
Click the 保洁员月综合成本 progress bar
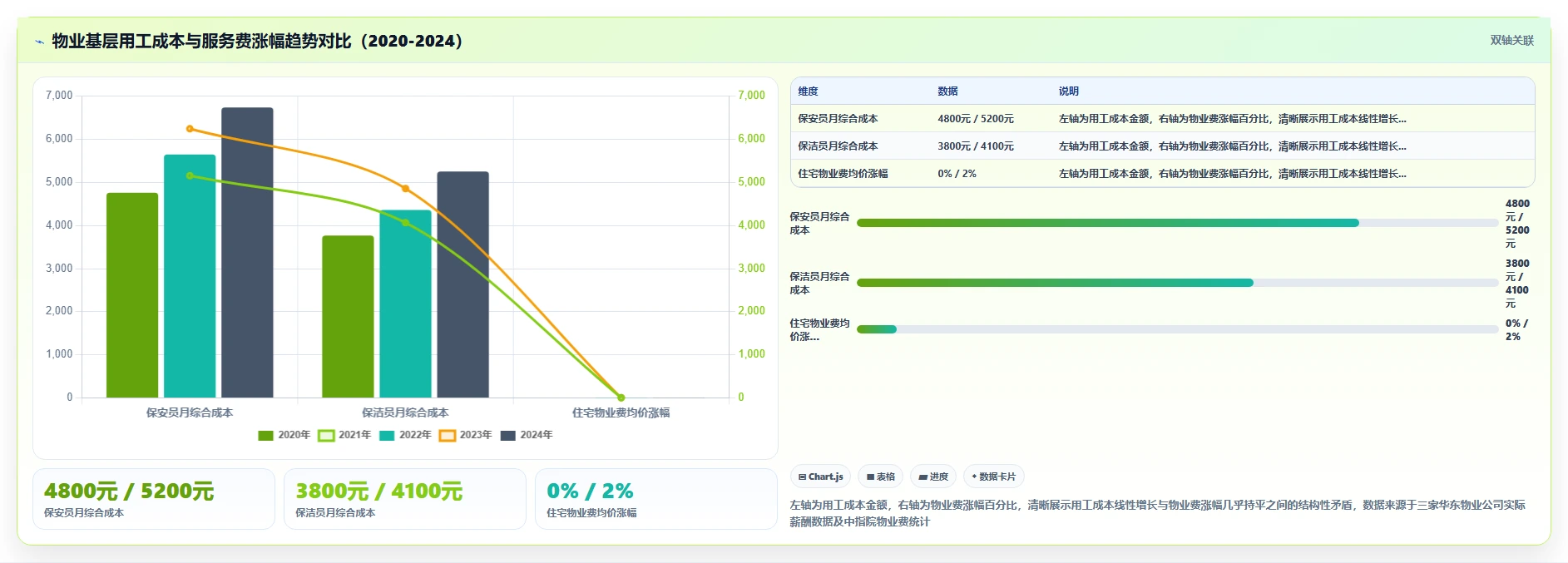point(1177,283)
